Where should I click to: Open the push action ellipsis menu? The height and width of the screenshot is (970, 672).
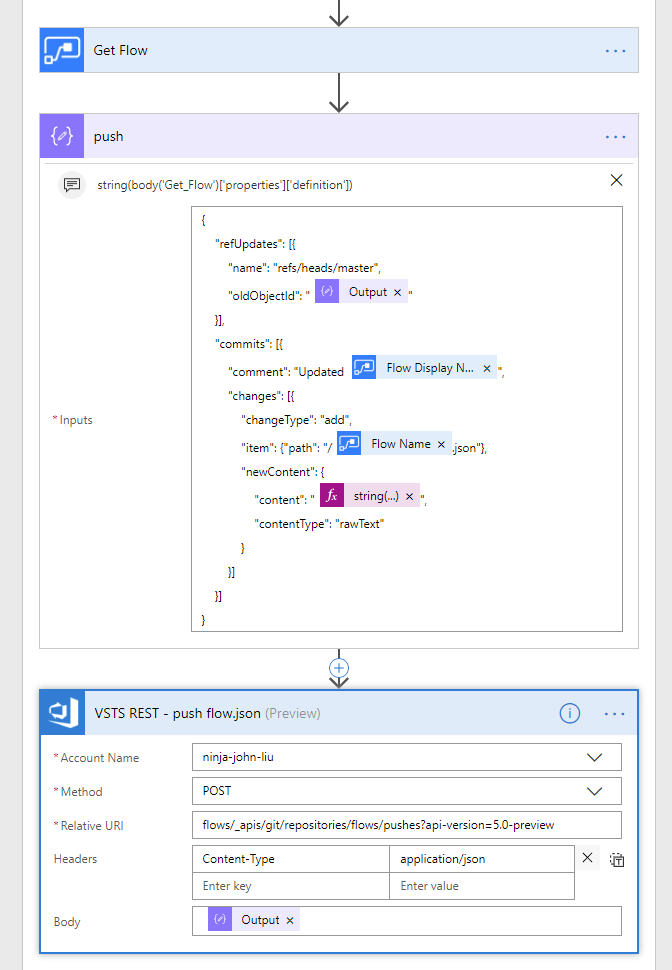click(x=615, y=136)
